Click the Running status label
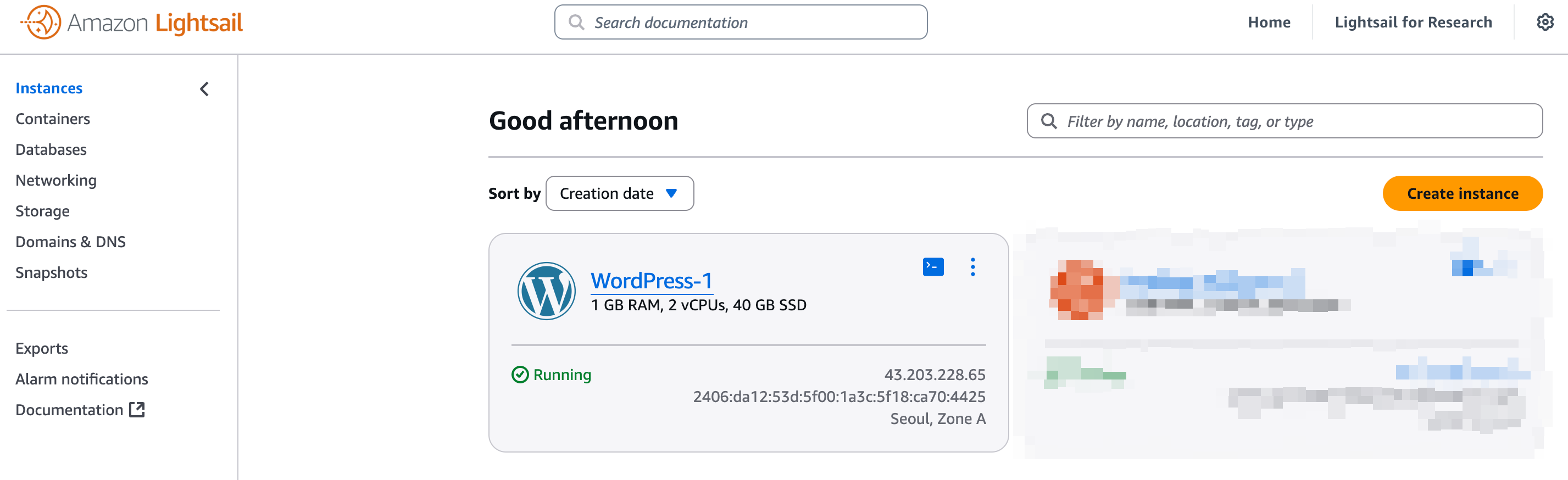1568x480 pixels. (562, 375)
